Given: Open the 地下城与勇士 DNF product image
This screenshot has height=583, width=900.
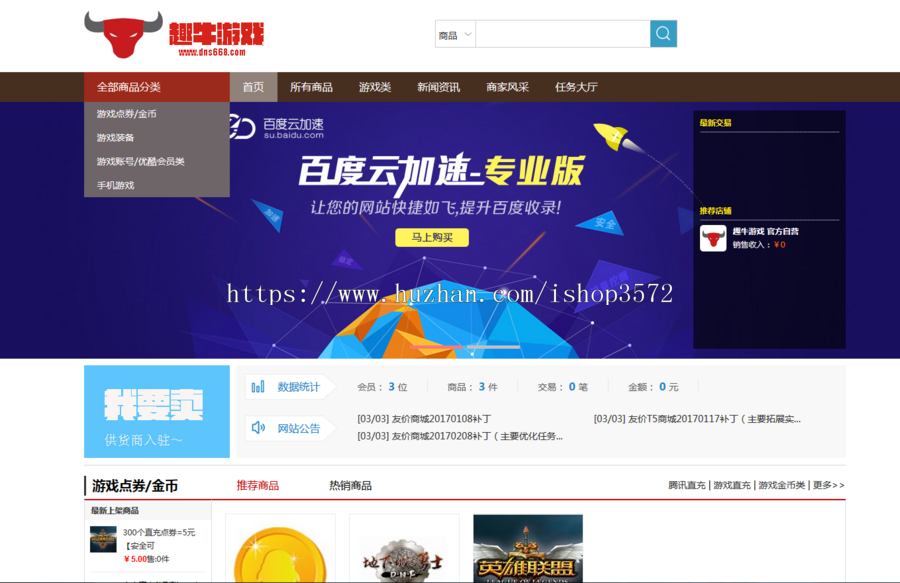Looking at the screenshot, I should click(404, 549).
